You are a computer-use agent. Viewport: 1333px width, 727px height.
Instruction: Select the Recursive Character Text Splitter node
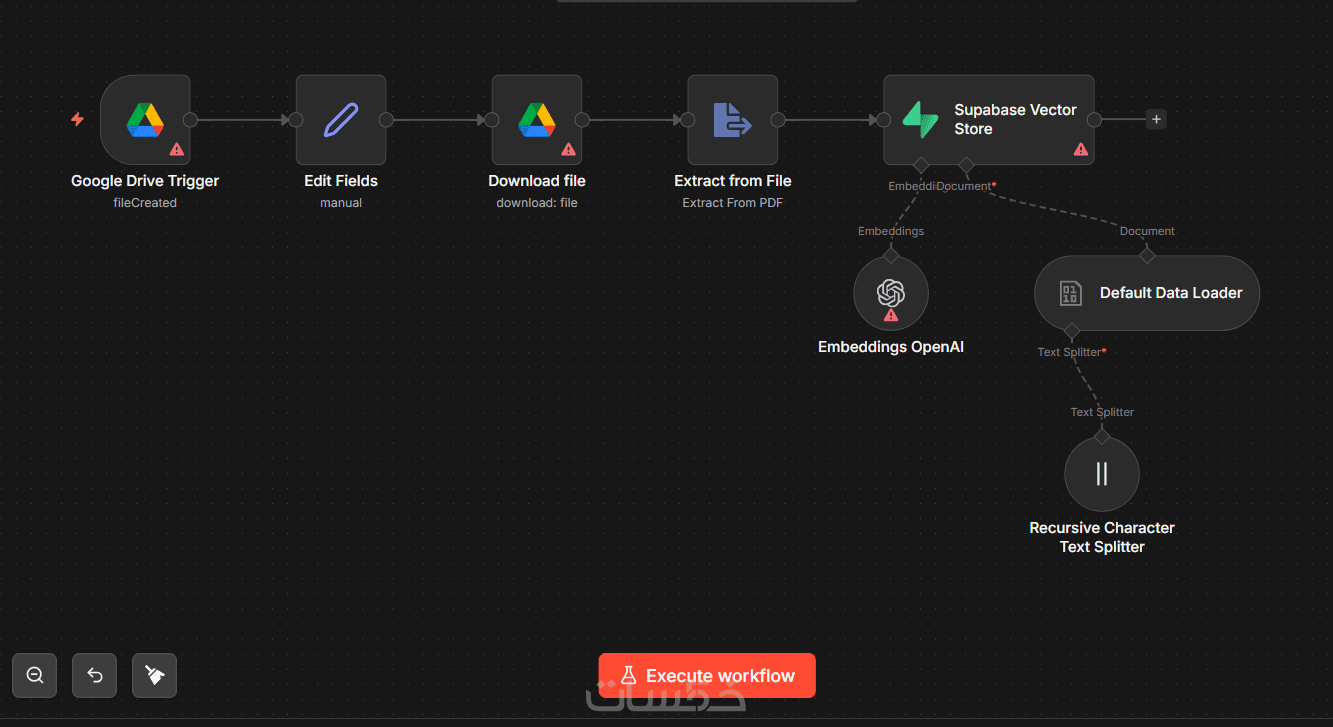point(1102,473)
